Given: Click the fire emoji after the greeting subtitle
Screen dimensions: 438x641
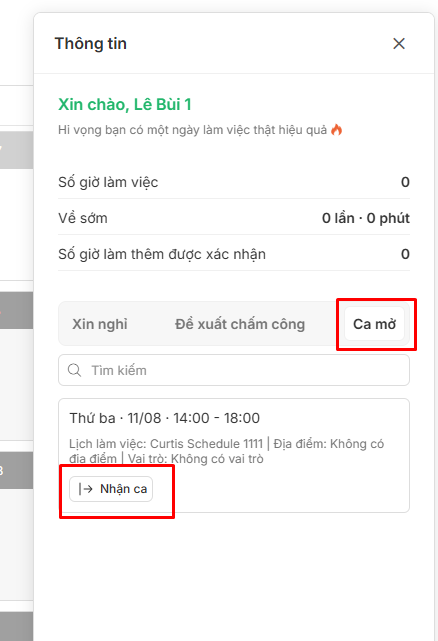Looking at the screenshot, I should pos(337,130).
